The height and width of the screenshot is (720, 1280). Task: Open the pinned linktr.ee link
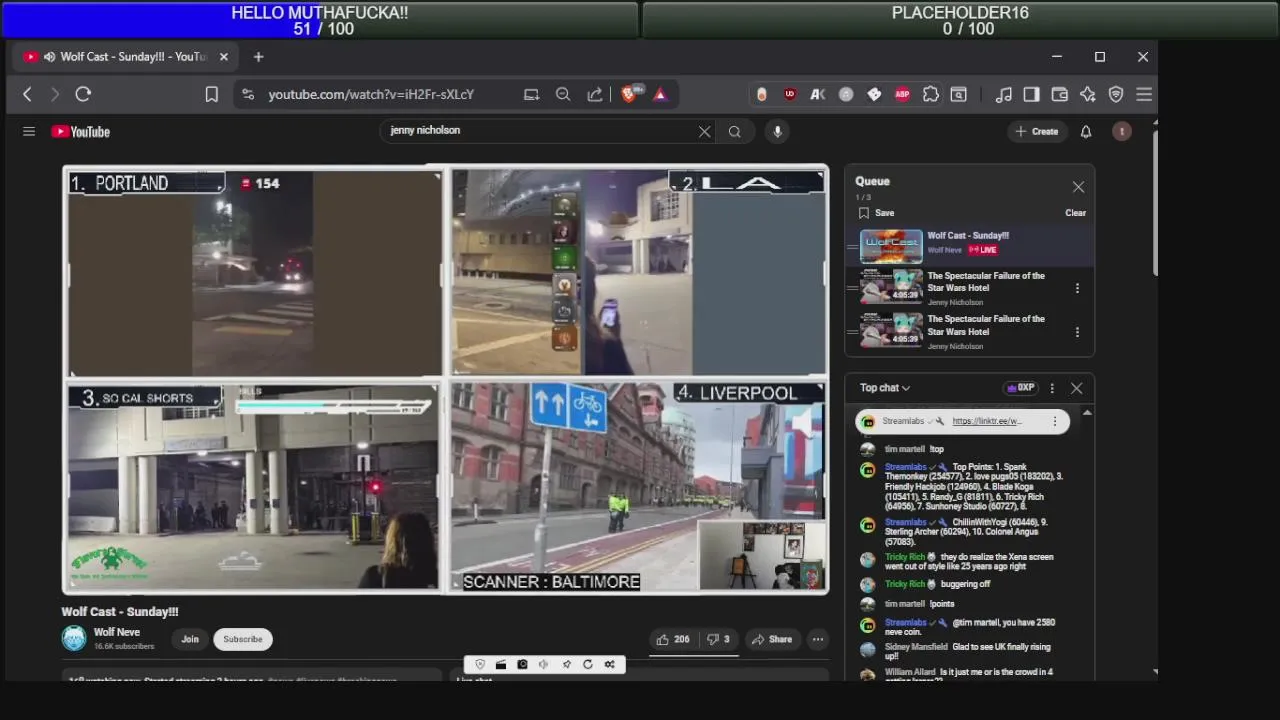pyautogui.click(x=987, y=421)
